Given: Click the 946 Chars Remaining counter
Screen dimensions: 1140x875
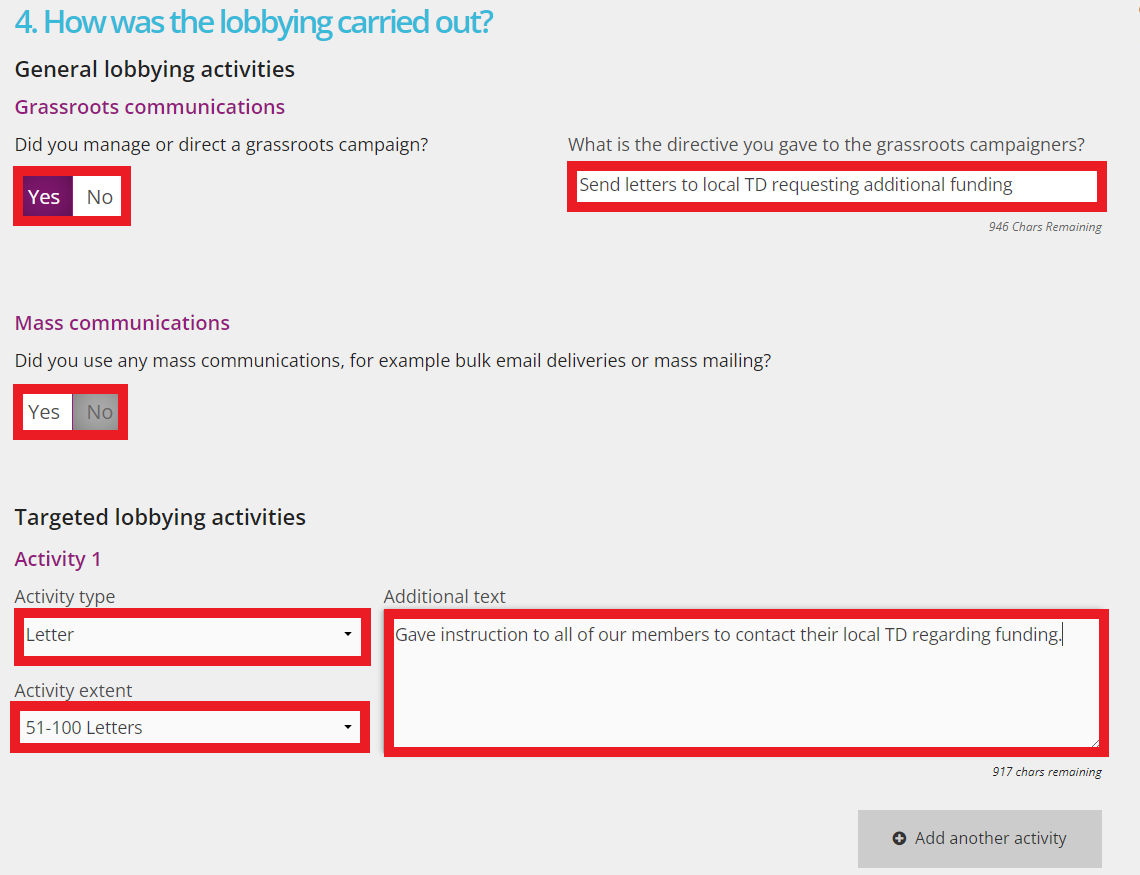Looking at the screenshot, I should [x=1045, y=227].
